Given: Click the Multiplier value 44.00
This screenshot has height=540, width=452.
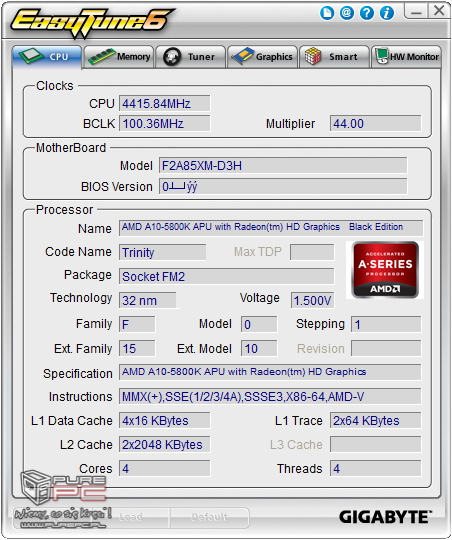Looking at the screenshot, I should tap(376, 123).
